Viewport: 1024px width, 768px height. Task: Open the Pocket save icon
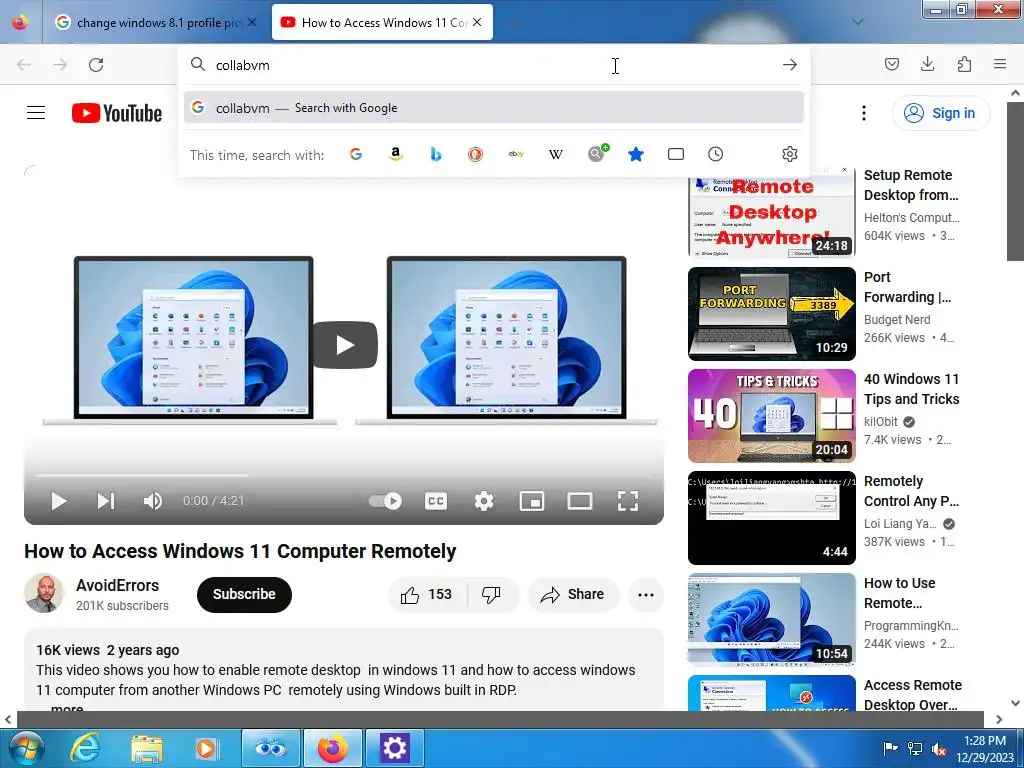892,64
